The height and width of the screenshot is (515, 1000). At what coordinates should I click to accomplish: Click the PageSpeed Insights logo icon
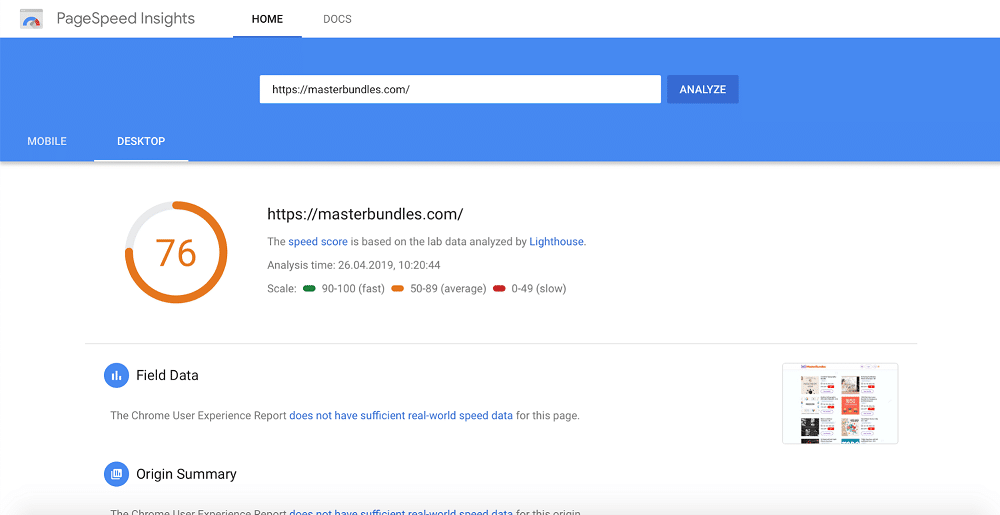pos(31,19)
